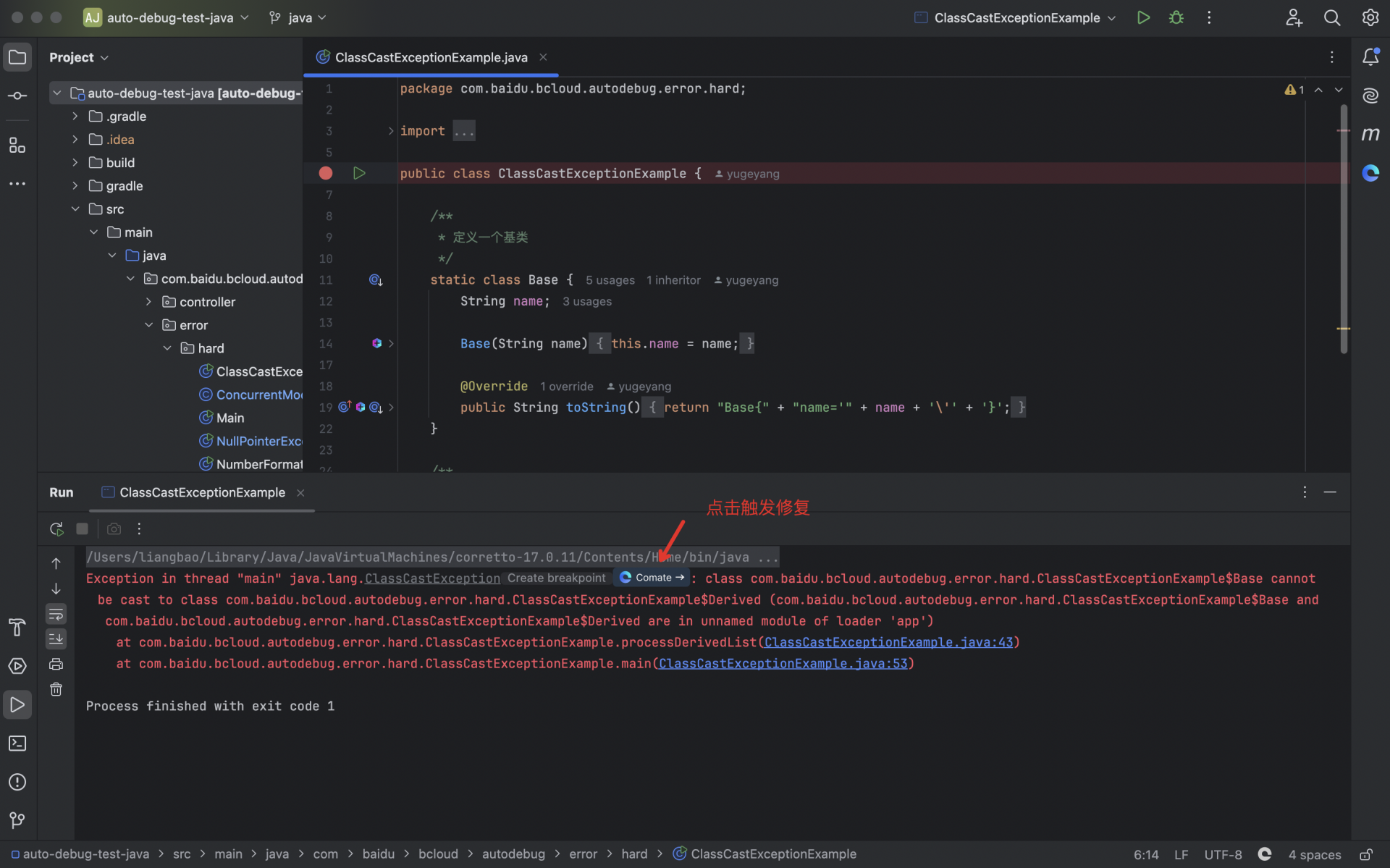
Task: Open the AI Assistant spiral icon
Action: (x=1370, y=96)
